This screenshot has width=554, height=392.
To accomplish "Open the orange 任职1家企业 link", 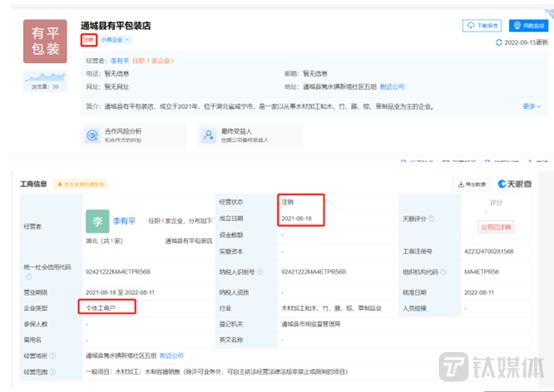I will (153, 61).
